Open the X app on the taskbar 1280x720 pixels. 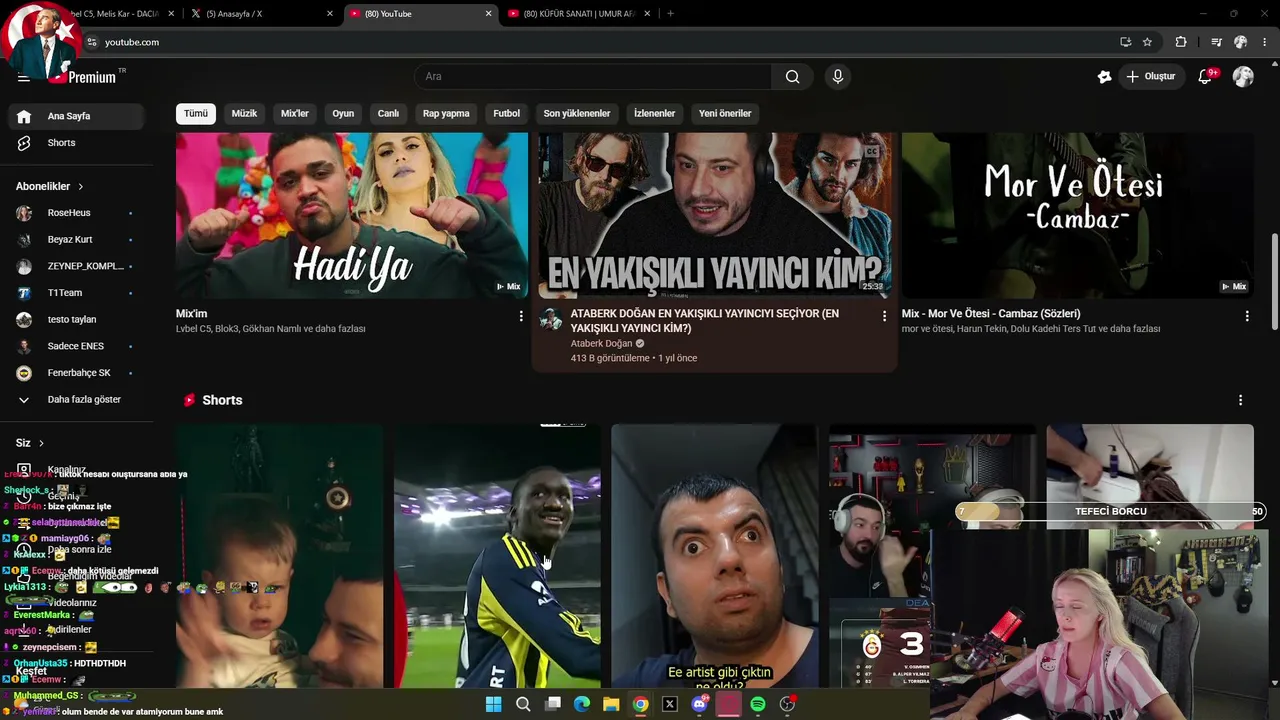[670, 705]
